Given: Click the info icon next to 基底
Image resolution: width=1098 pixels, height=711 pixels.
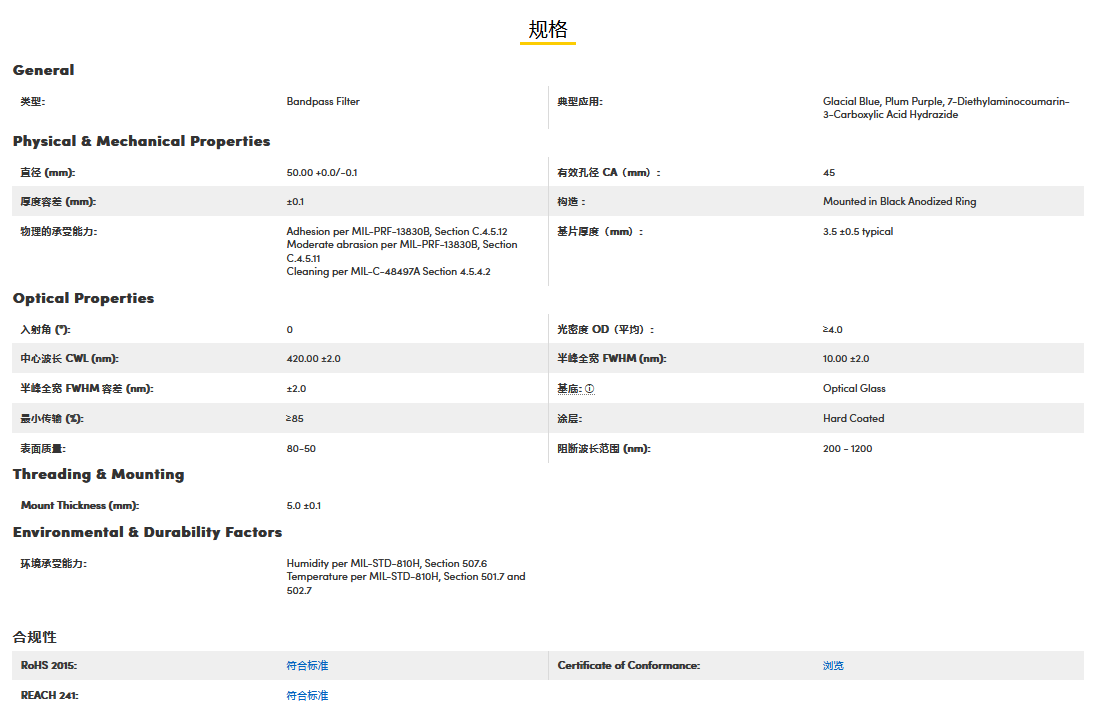Looking at the screenshot, I should tap(590, 389).
